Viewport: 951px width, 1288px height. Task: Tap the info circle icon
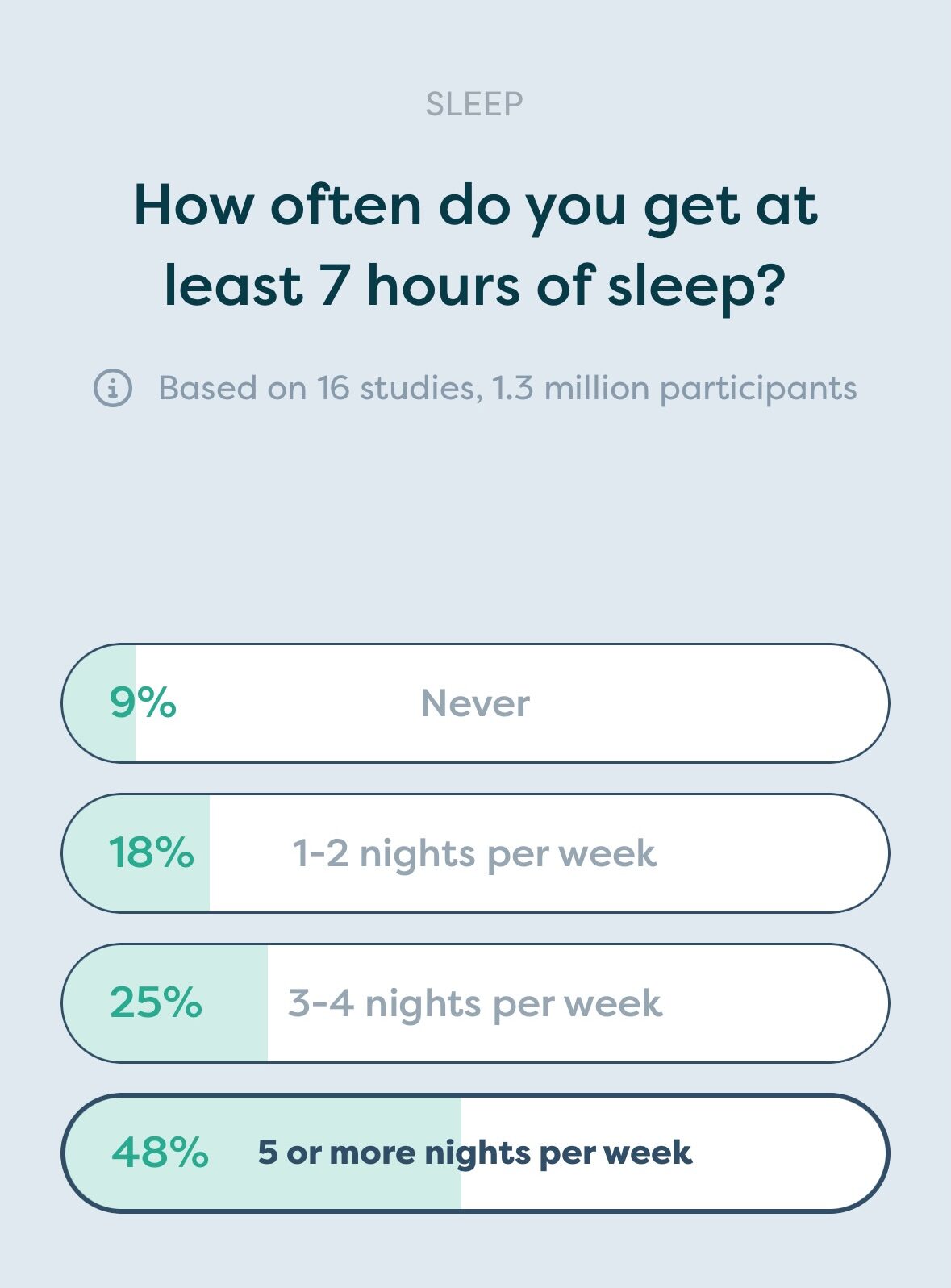(x=113, y=388)
